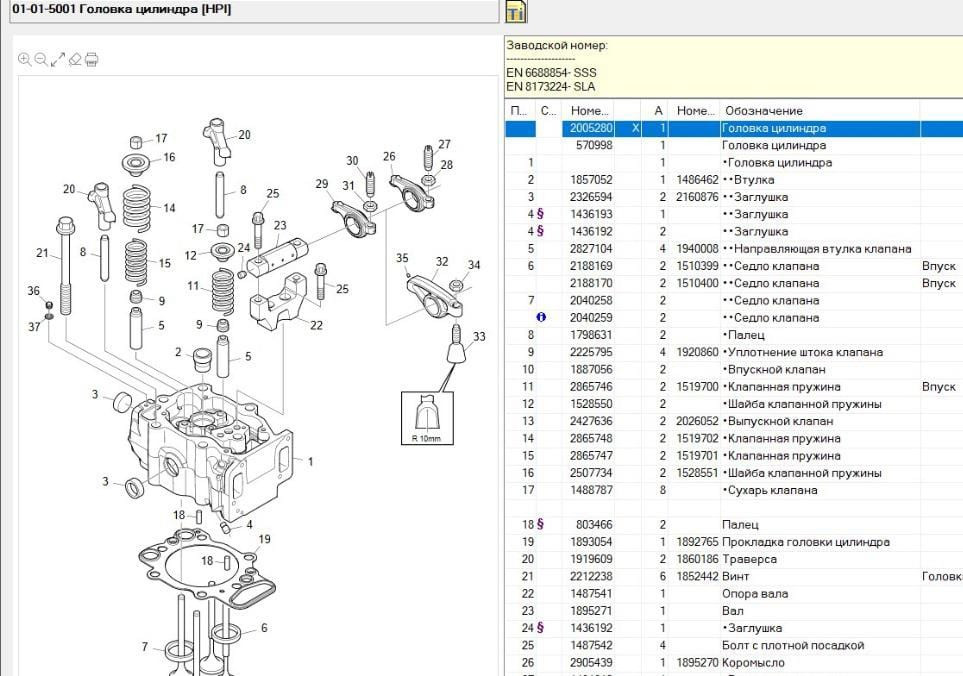Select part row Прокладка головки цилиндра
963x676 pixels.
805,542
